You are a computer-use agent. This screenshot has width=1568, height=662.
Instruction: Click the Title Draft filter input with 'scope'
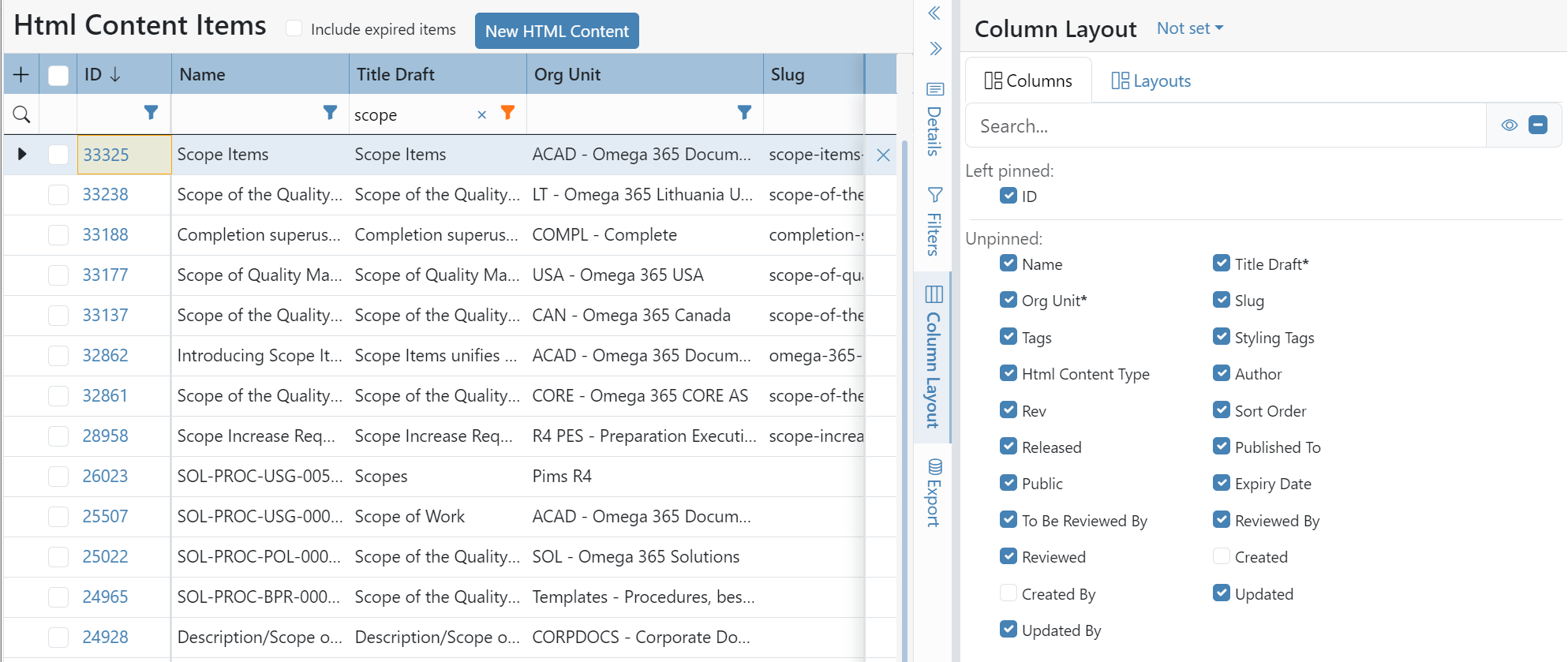click(x=411, y=115)
